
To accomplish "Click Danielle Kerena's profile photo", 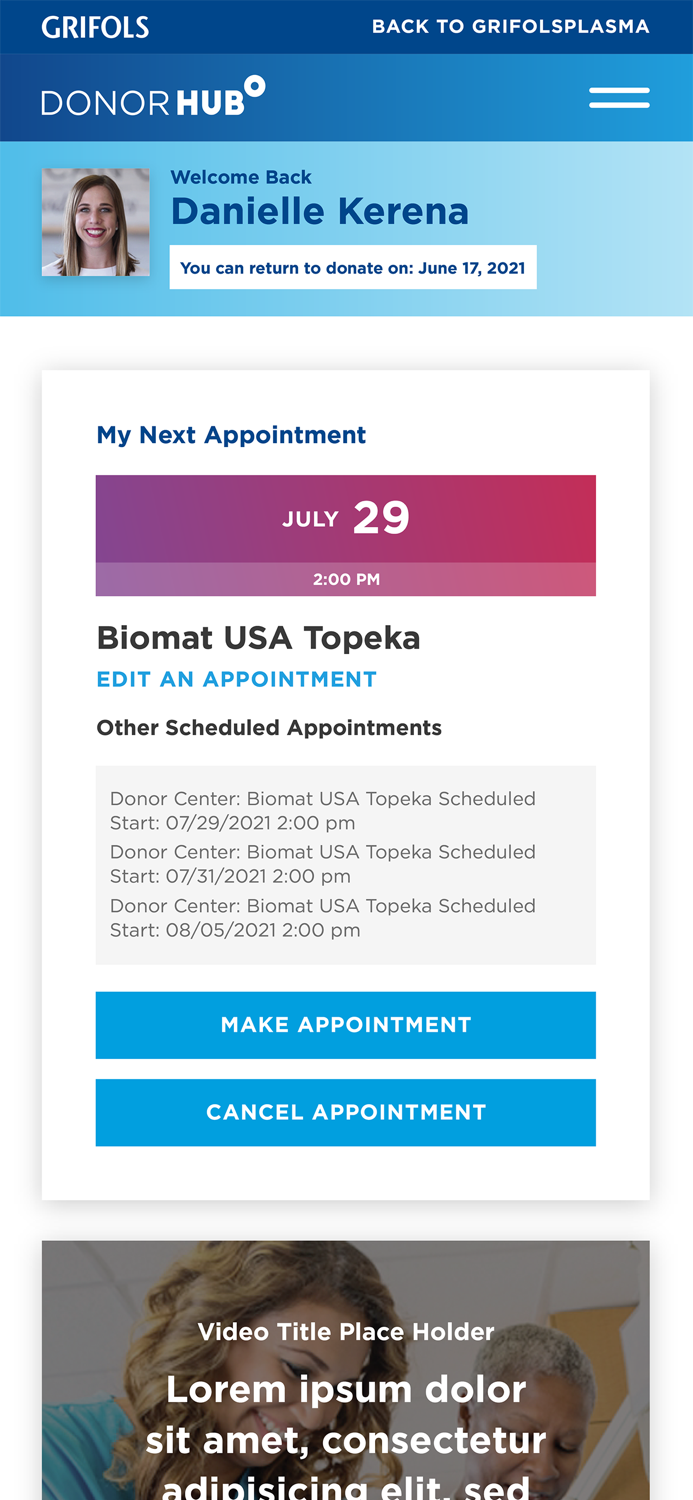I will pos(95,221).
